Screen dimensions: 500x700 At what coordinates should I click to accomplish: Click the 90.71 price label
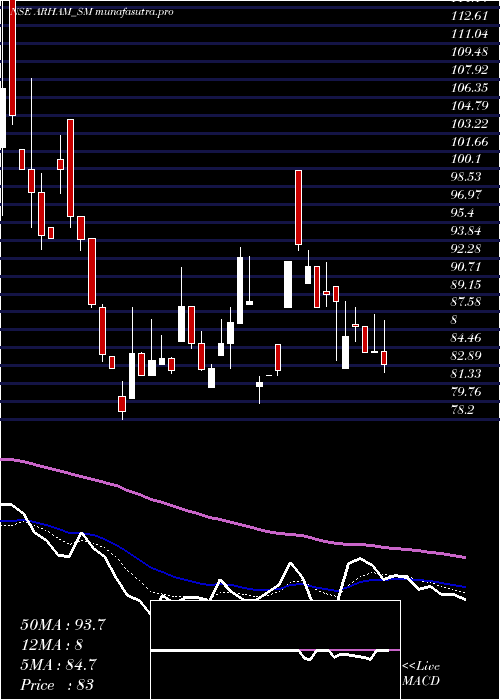click(x=466, y=267)
